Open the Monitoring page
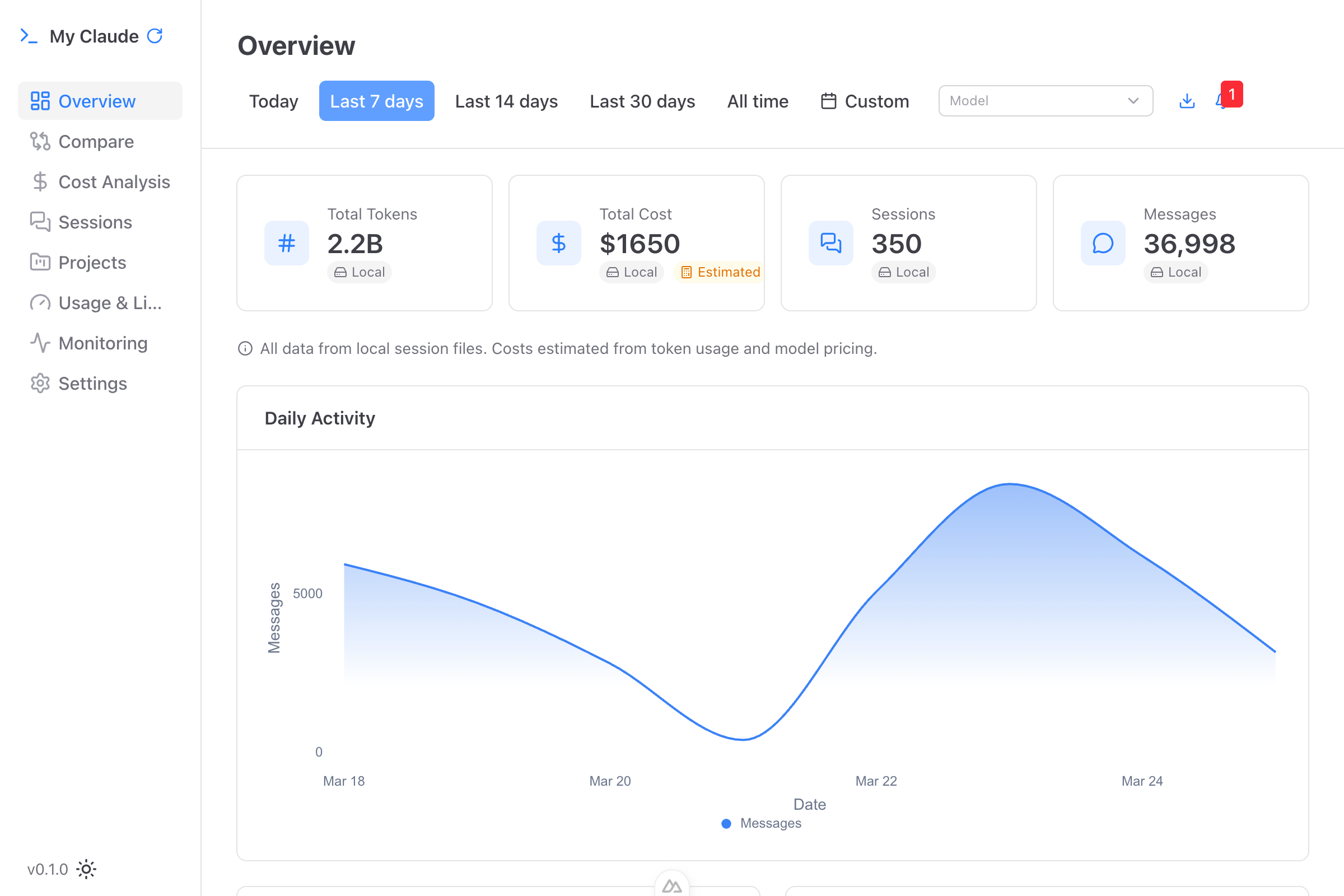 tap(100, 343)
